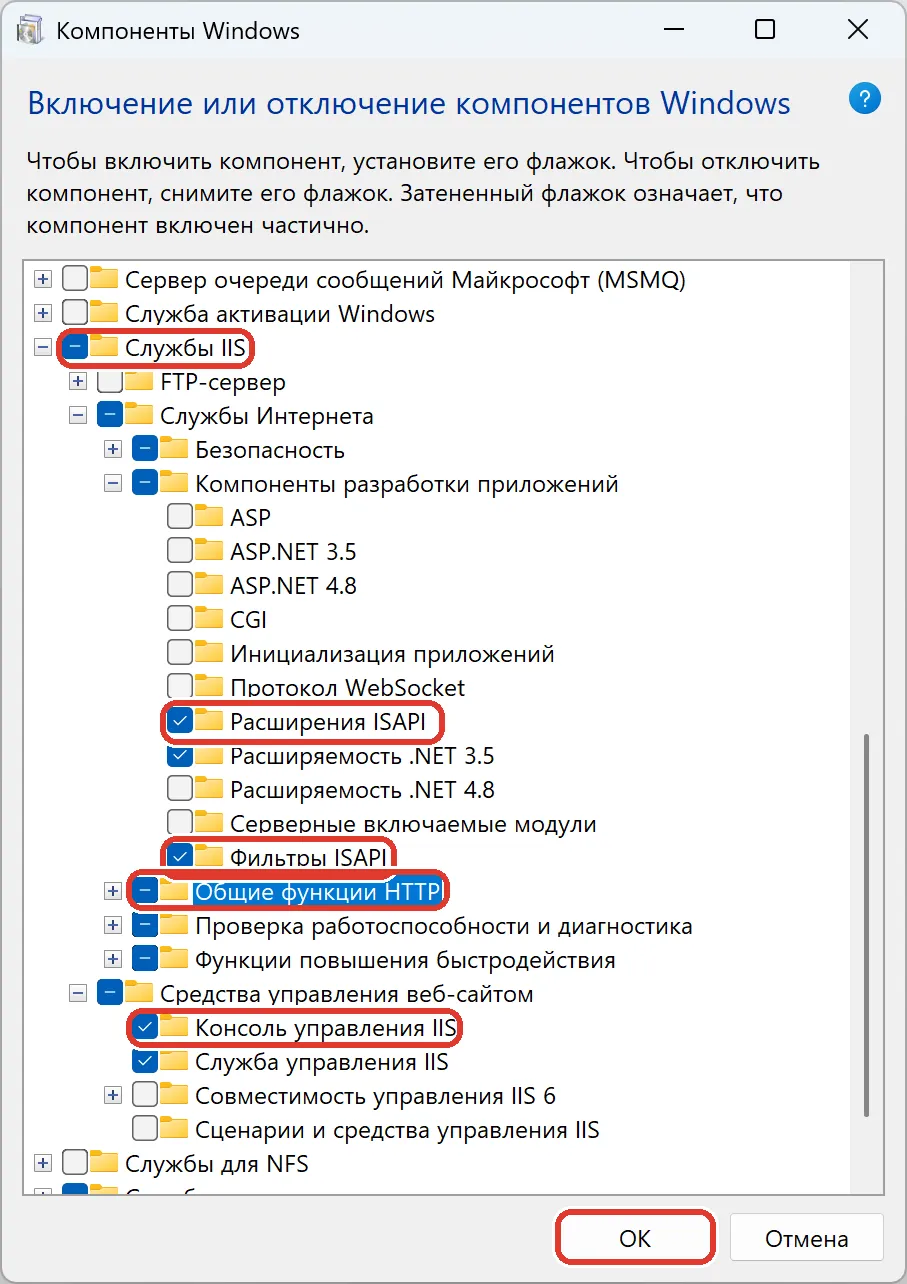Click the Отмена button
This screenshot has height=1284, width=907.
coord(806,1238)
